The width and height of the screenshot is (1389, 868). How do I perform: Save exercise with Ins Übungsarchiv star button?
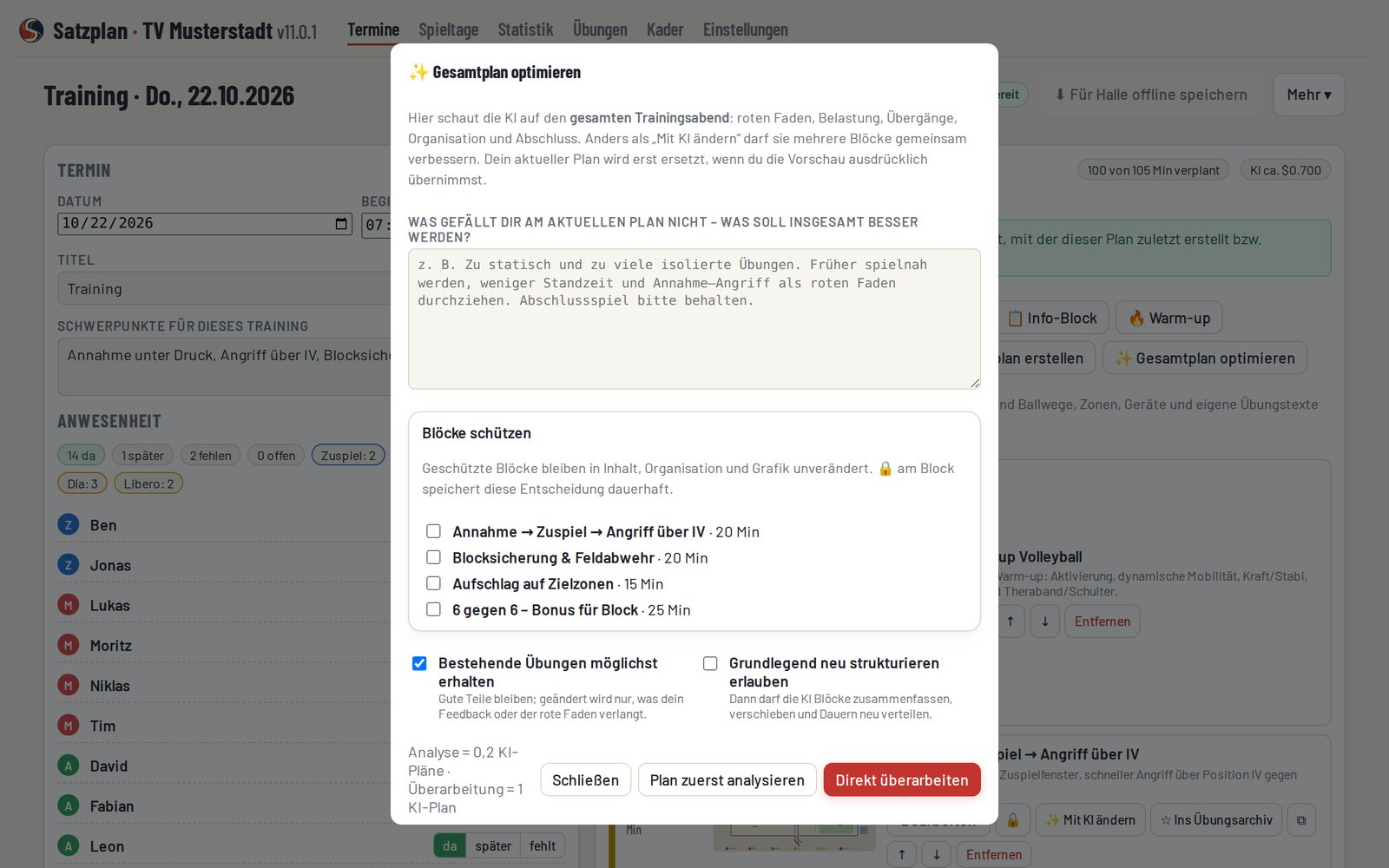pyautogui.click(x=1216, y=820)
